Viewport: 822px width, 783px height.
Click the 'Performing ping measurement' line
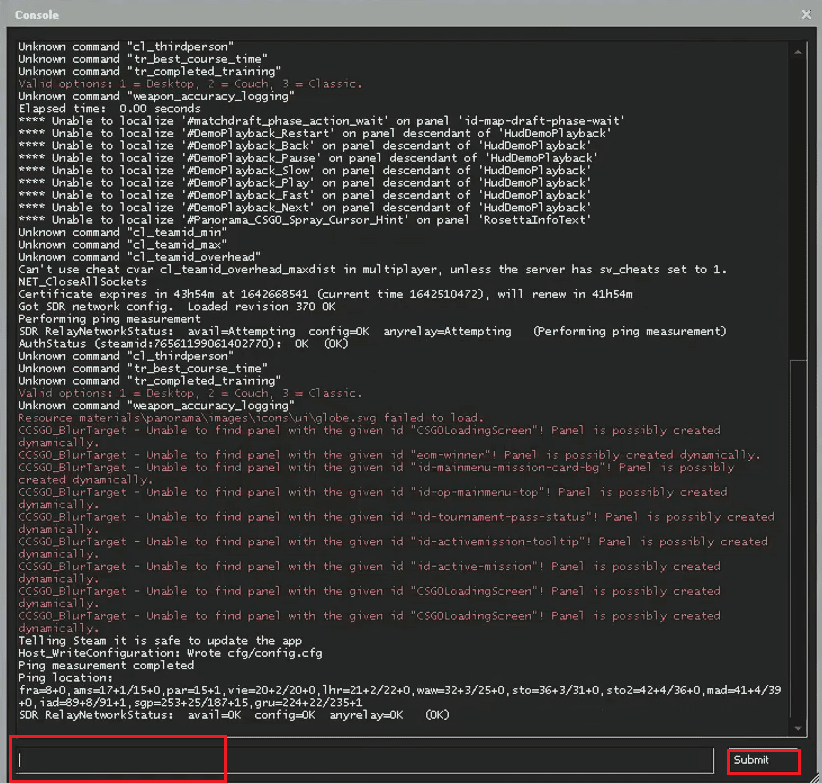[109, 319]
